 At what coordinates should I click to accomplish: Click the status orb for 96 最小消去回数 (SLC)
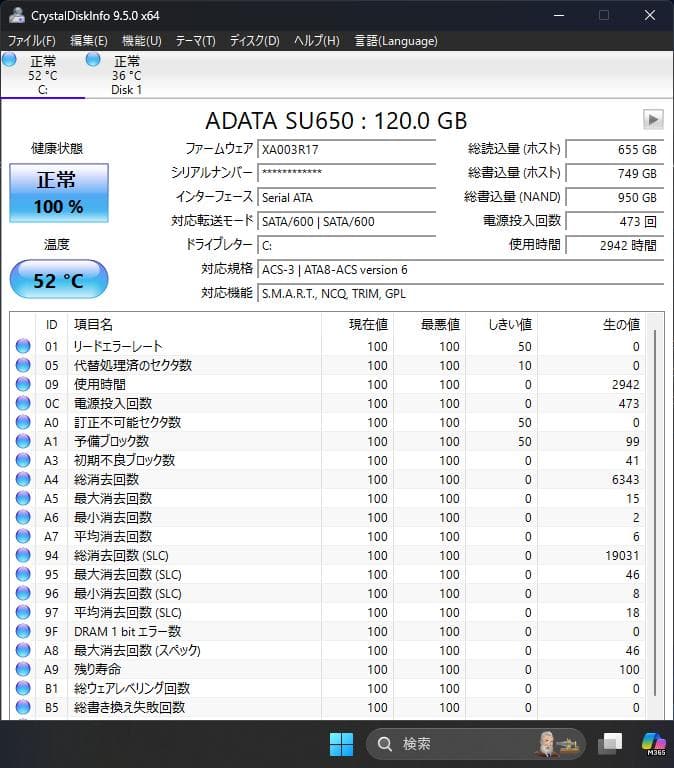23,593
